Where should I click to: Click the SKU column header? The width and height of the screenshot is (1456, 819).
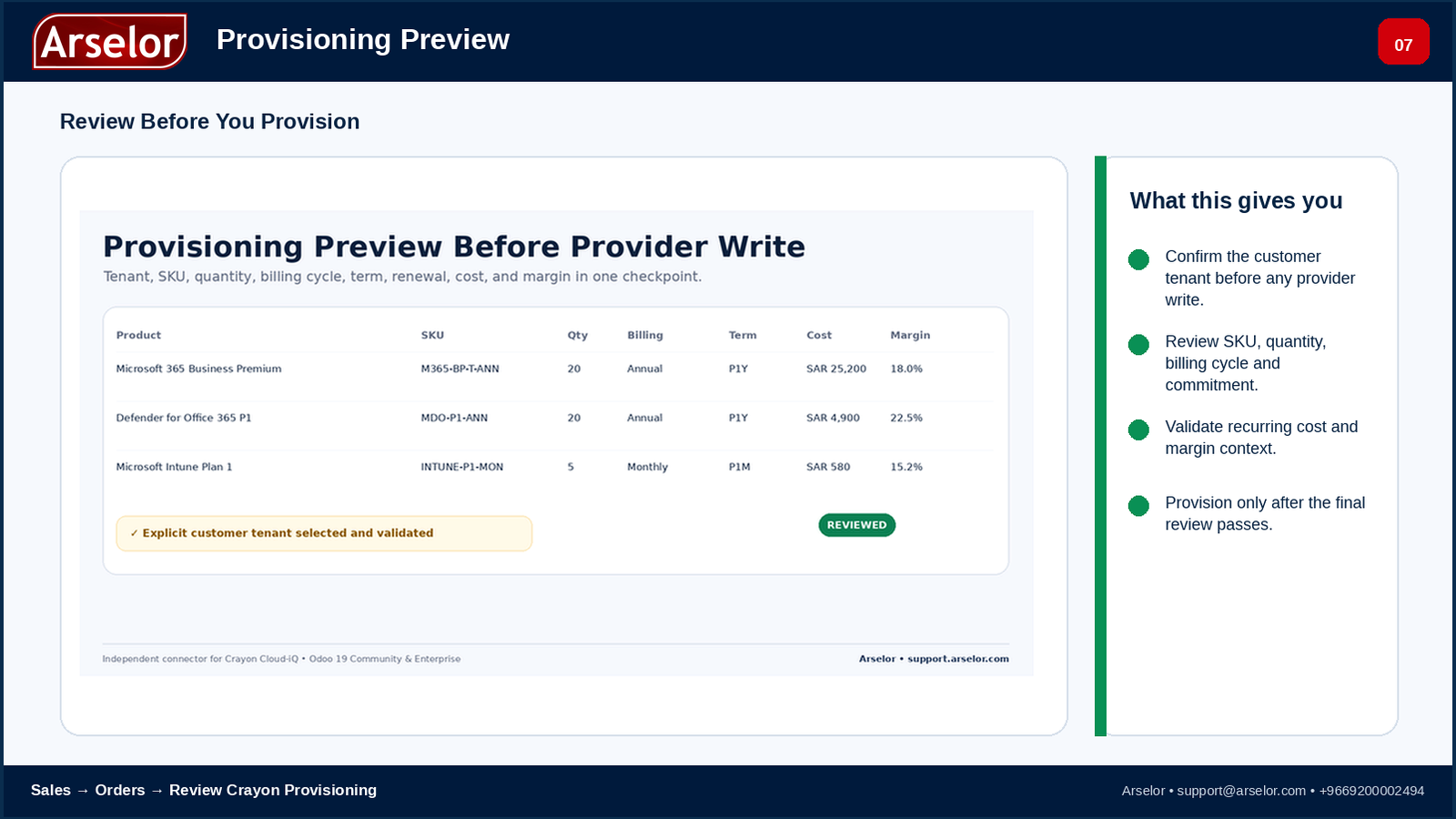click(x=432, y=335)
